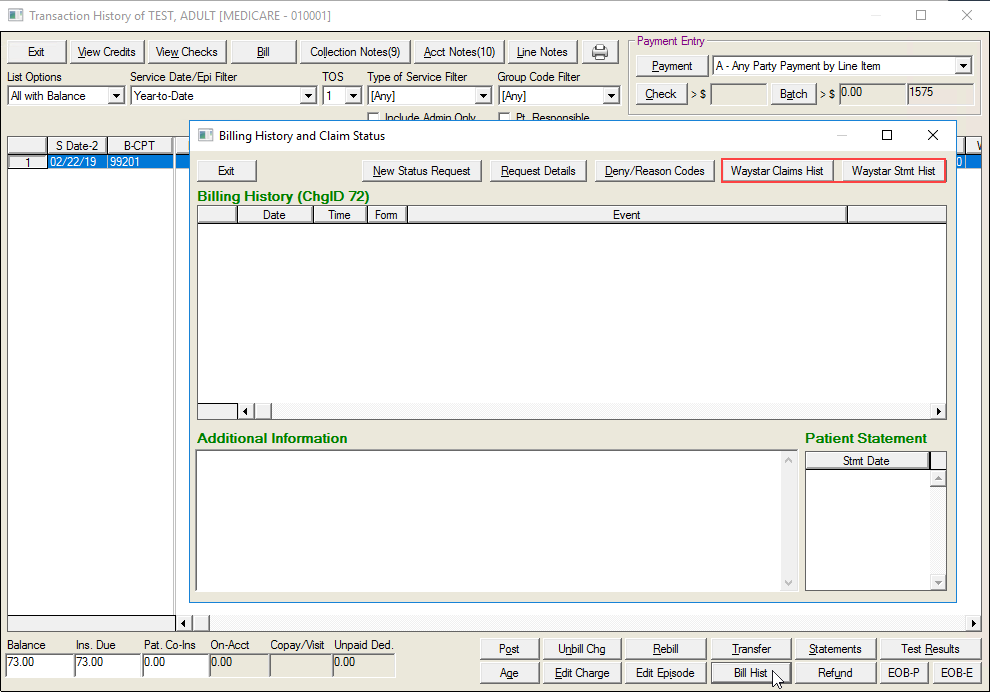Click the Bill Hist button
This screenshot has height=692, width=990.
(x=751, y=673)
